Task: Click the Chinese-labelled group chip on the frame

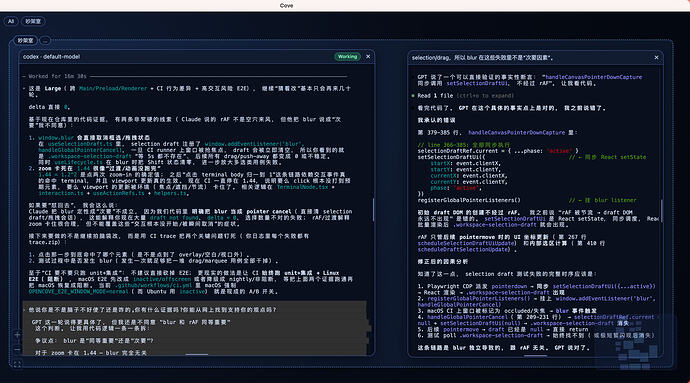Action: click(x=25, y=41)
